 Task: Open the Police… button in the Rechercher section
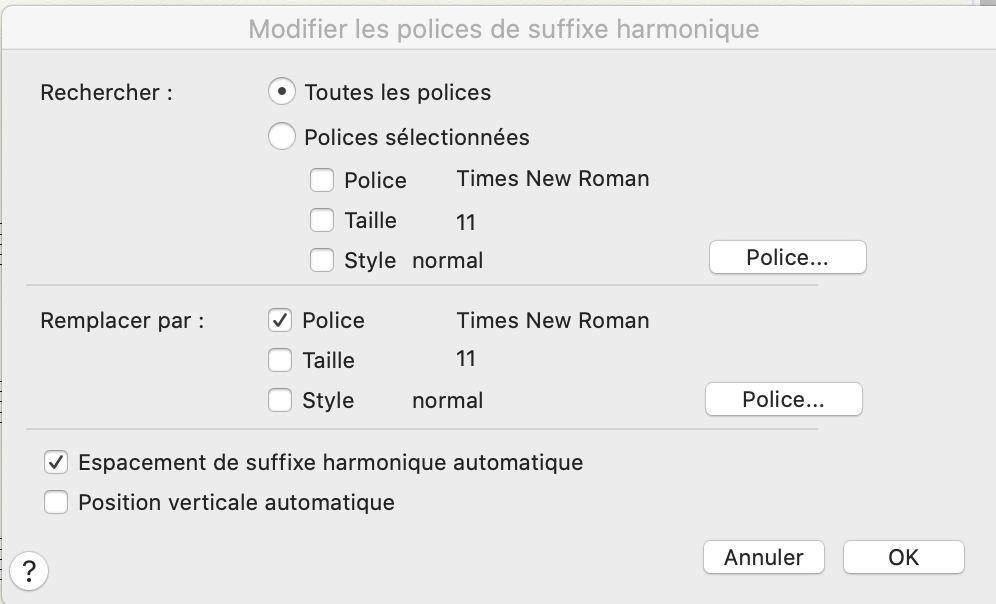coord(787,258)
